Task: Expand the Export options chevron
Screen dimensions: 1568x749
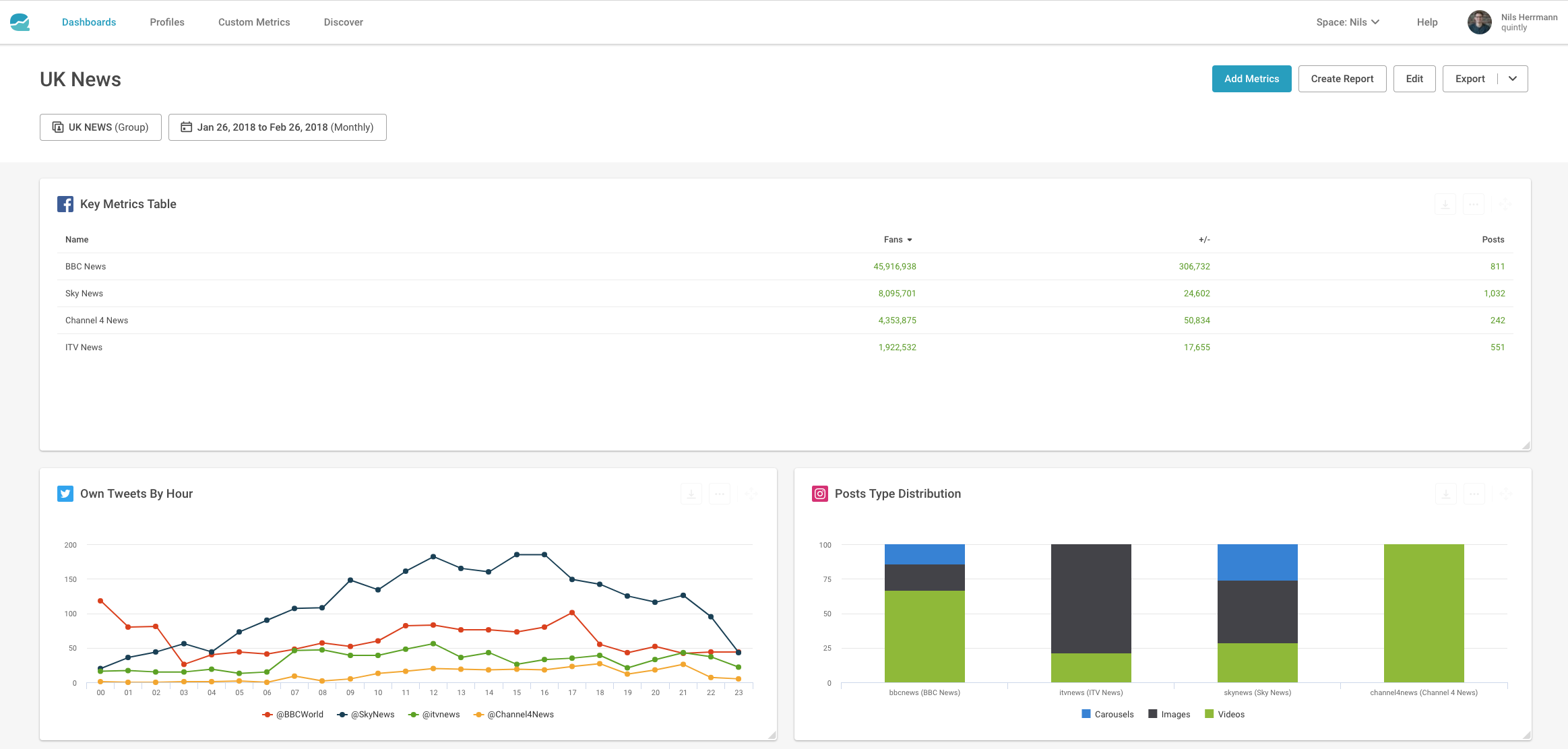Action: coord(1513,79)
